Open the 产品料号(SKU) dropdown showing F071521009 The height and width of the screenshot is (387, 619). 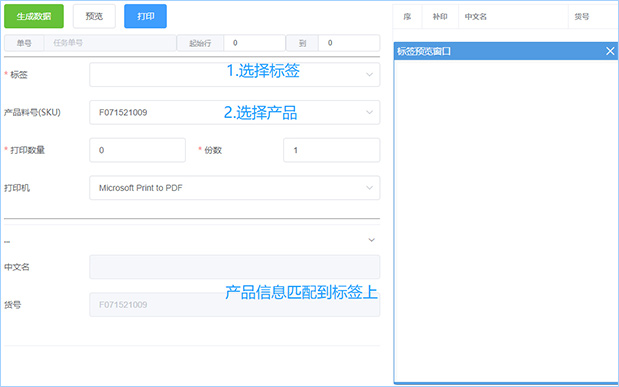pos(234,113)
